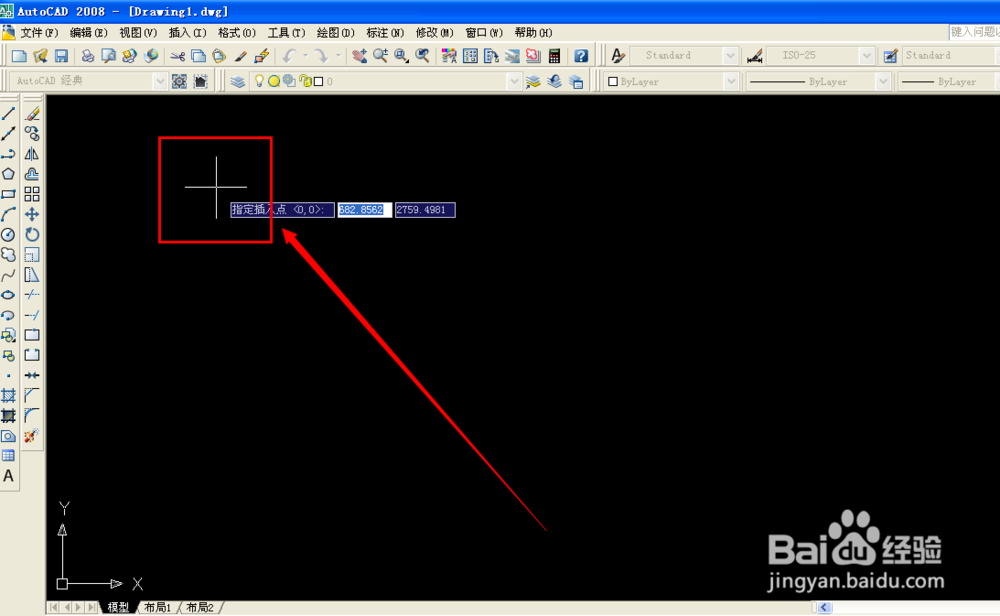The image size is (1000, 616).
Task: Select the Spline curve tool
Action: tap(8, 275)
